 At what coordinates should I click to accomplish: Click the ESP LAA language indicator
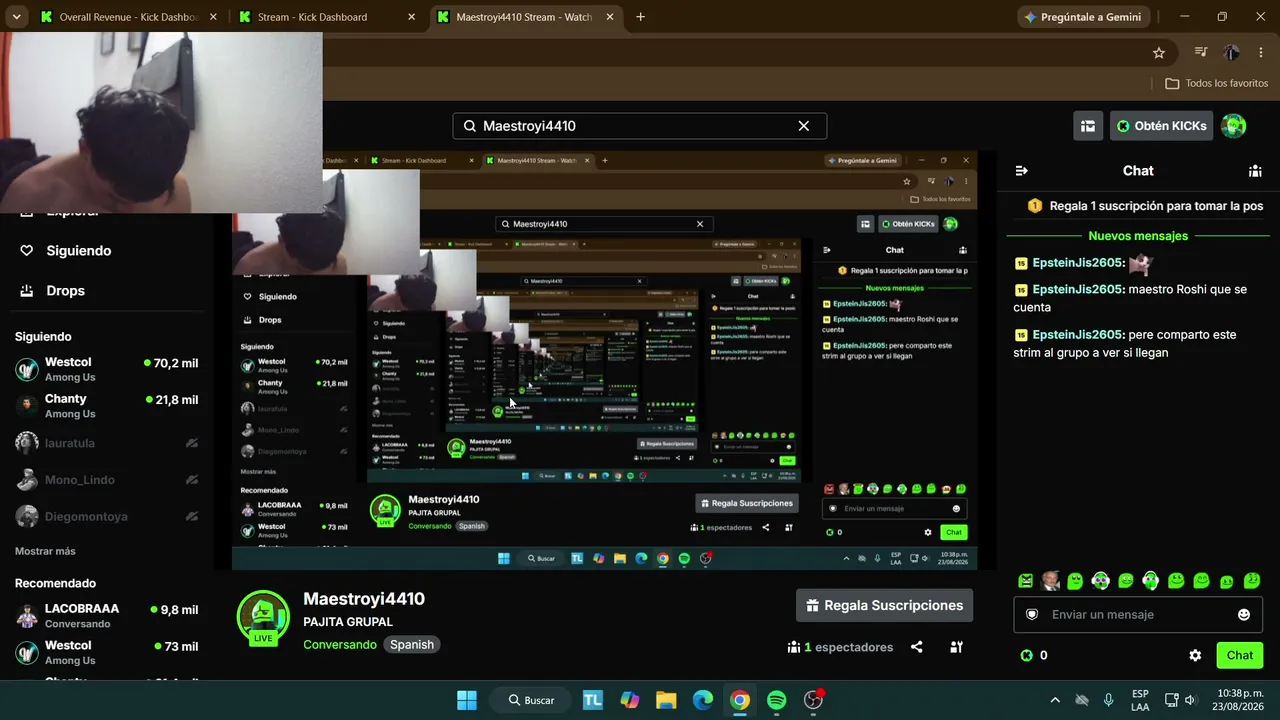(1140, 700)
